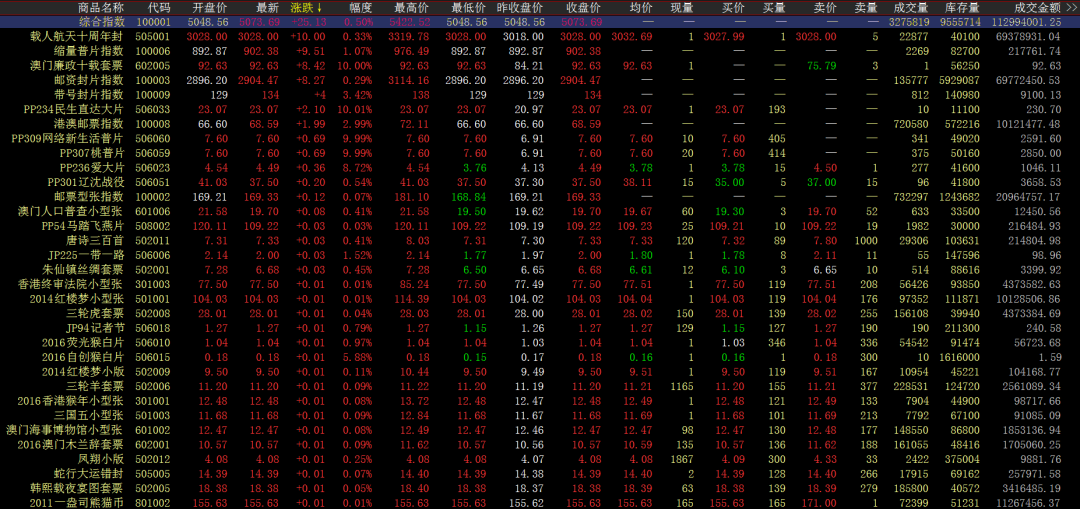Select the 澳门海事博物馆小型张 row
The image size is (1080, 509).
click(x=540, y=429)
